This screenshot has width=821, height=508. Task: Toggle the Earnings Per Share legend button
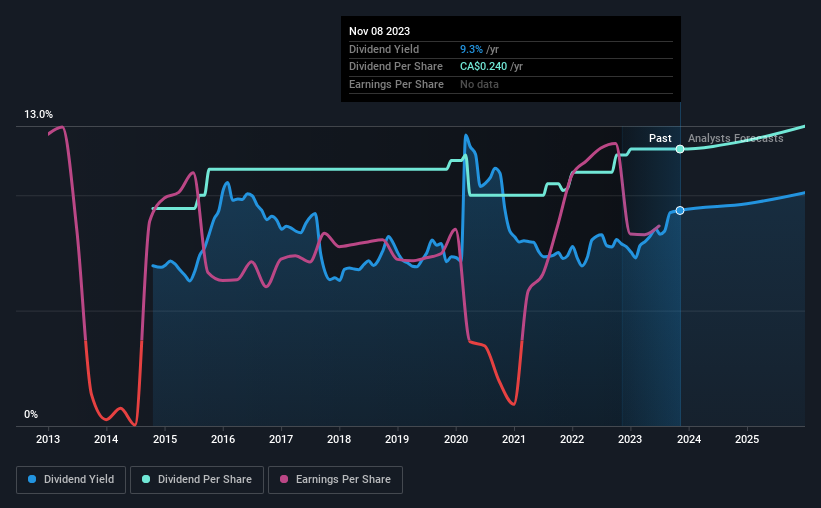[x=335, y=480]
